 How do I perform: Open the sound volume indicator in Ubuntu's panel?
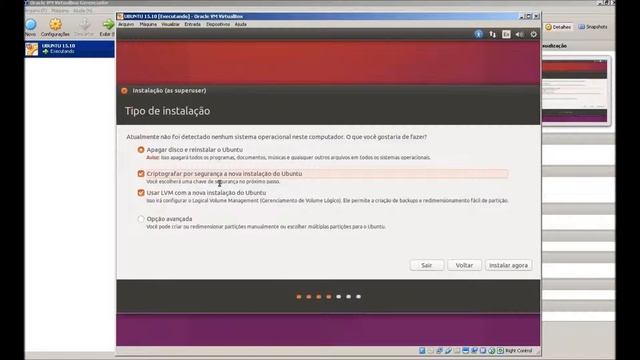tap(520, 34)
